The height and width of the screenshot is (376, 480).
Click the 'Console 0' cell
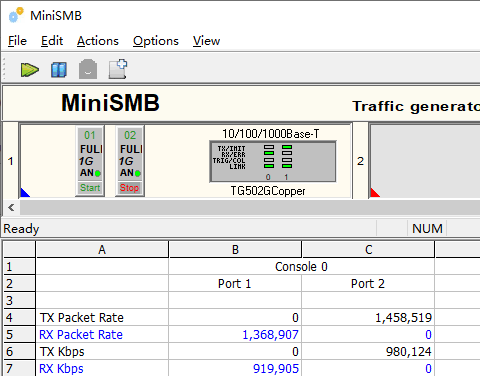[x=301, y=267]
